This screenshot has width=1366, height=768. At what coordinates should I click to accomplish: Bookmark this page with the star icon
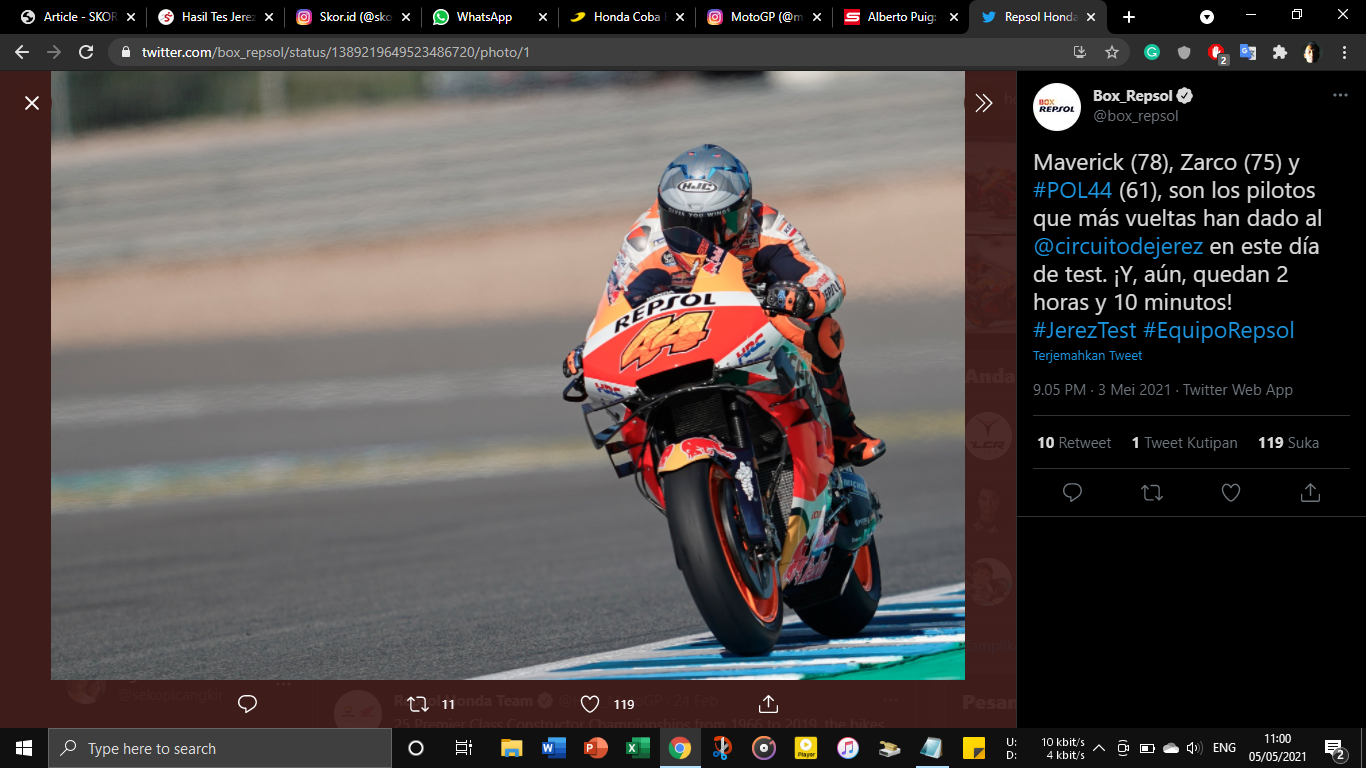click(1111, 52)
